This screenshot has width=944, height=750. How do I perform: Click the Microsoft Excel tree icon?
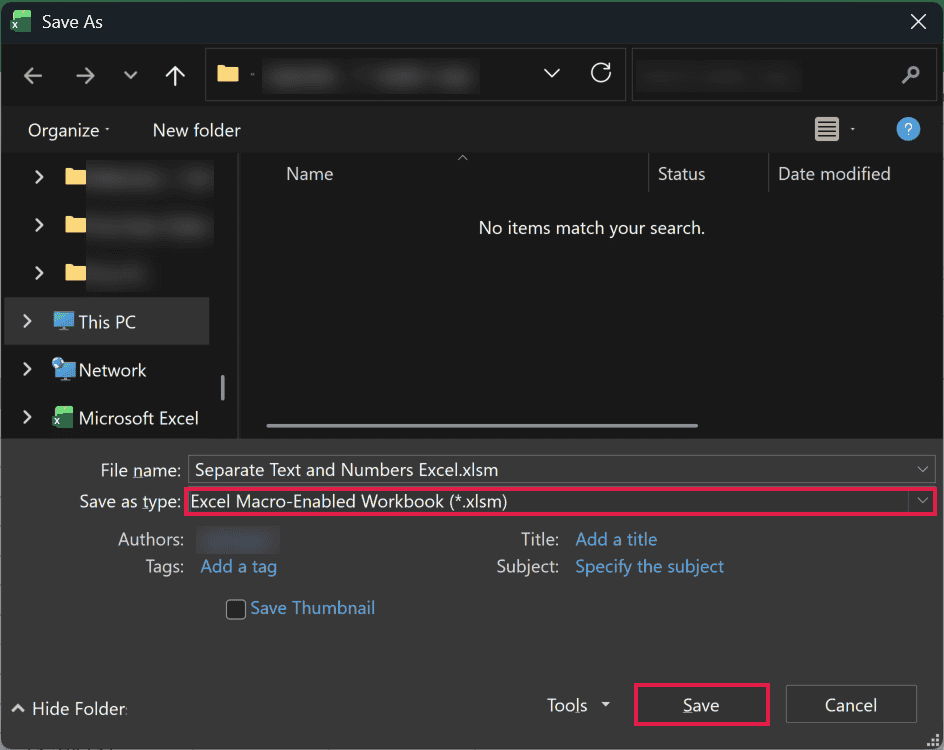click(63, 417)
